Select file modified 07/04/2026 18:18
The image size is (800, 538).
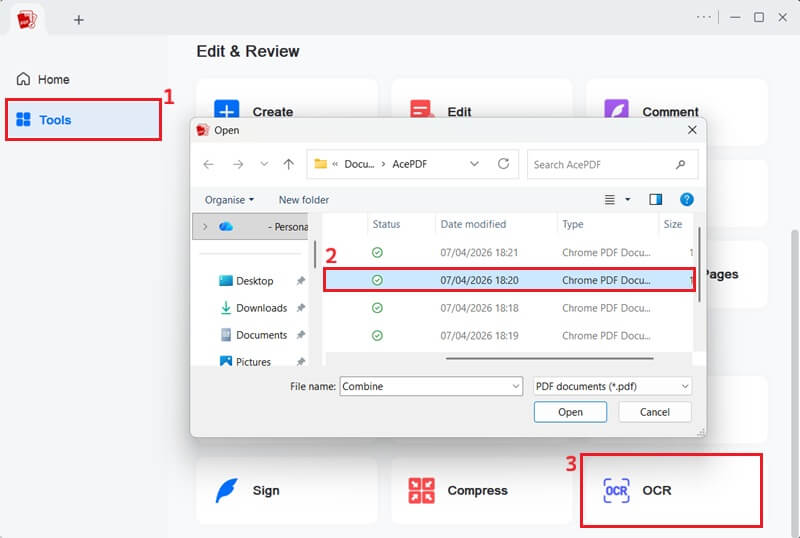509,308
